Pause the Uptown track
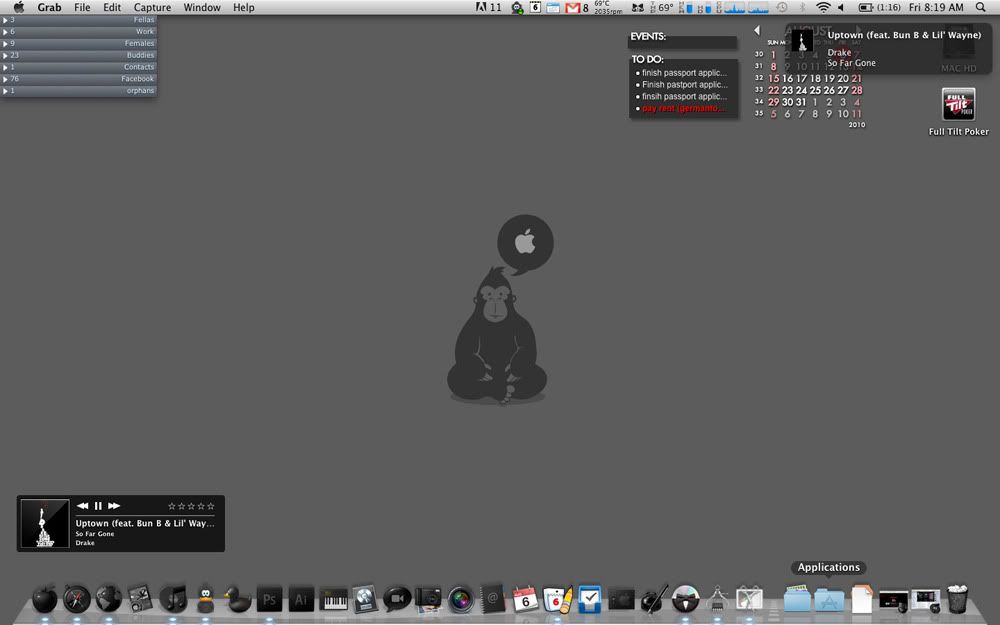Screen dimensions: 1000x625 98,506
